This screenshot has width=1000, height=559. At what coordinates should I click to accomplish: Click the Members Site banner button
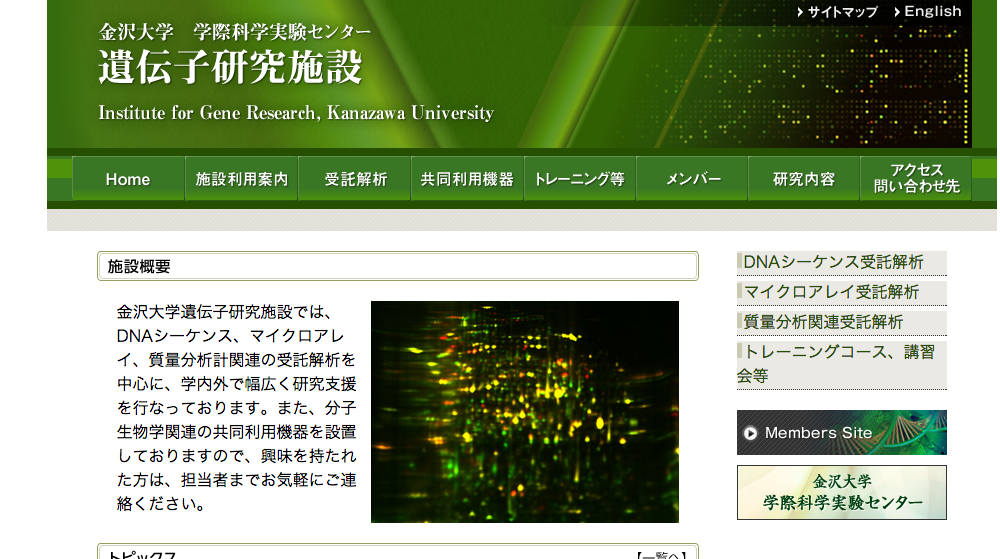(x=842, y=433)
